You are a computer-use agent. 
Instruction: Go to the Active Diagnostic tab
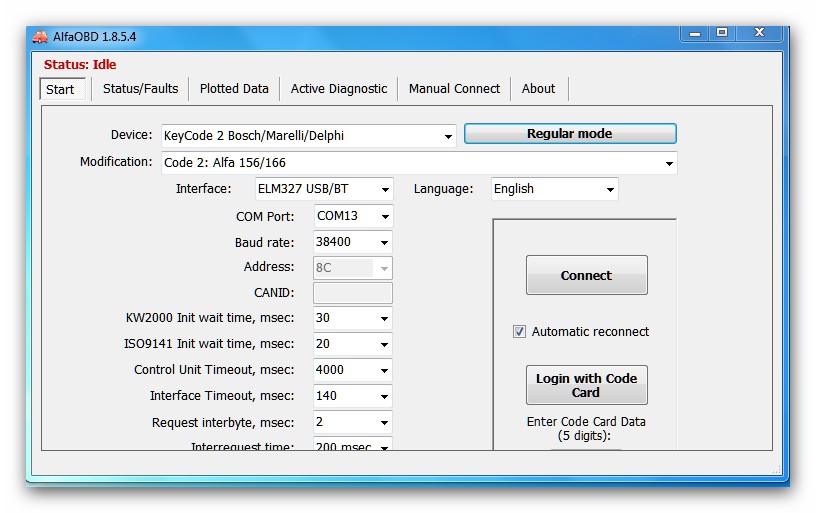point(338,89)
